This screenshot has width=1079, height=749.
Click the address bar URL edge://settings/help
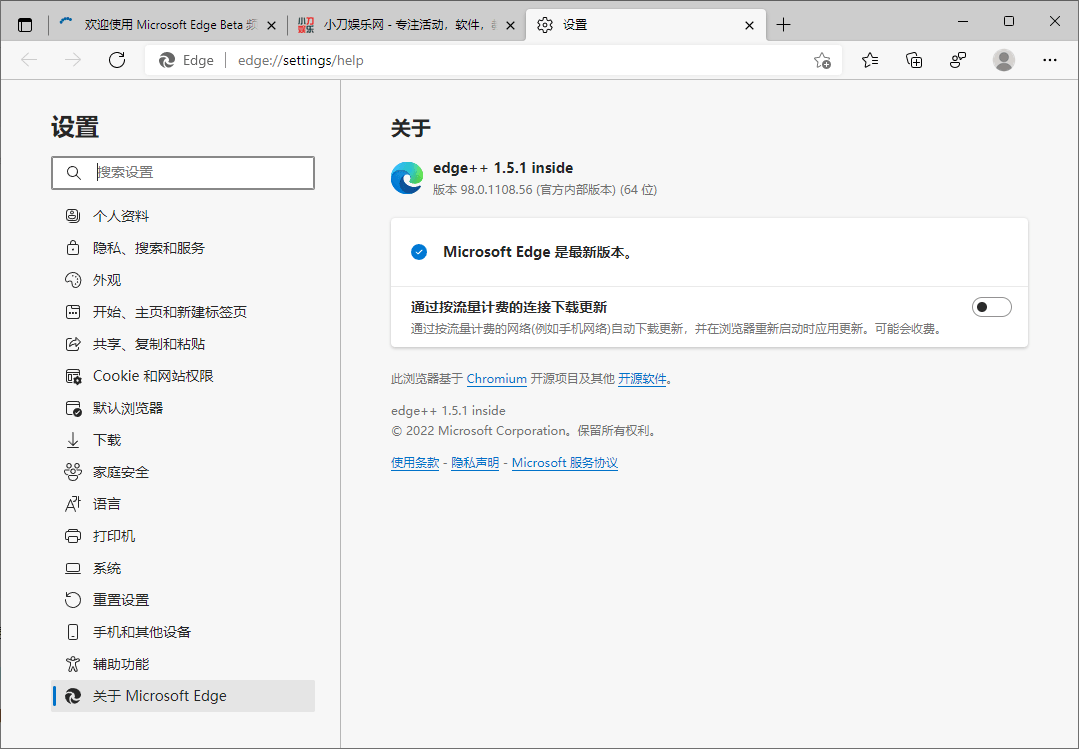point(301,61)
